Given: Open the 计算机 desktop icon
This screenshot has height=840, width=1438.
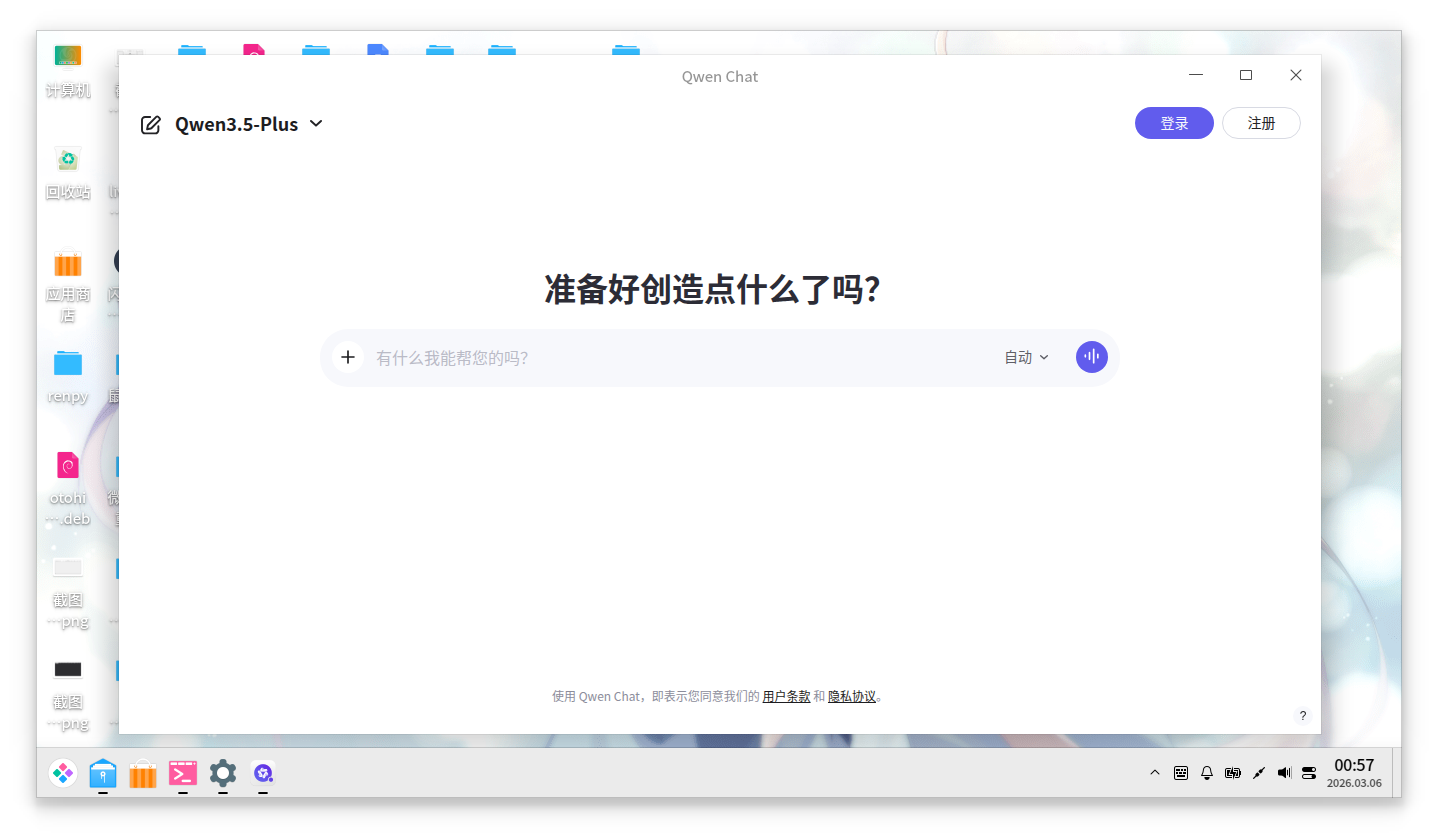Looking at the screenshot, I should [68, 70].
